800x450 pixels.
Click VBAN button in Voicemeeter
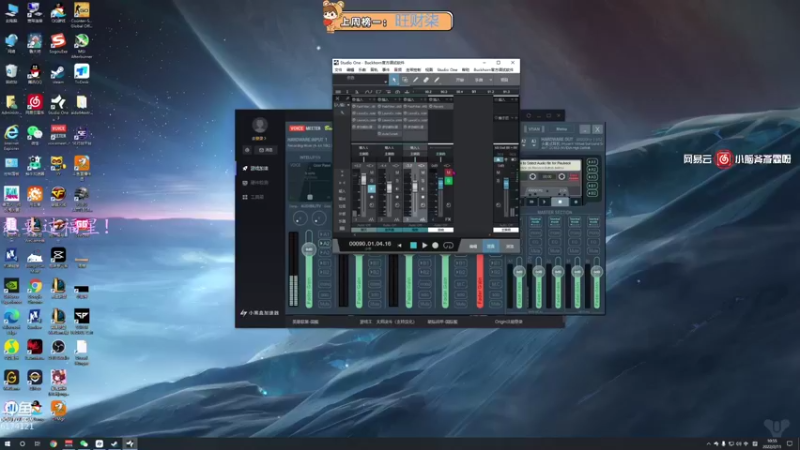[x=534, y=129]
